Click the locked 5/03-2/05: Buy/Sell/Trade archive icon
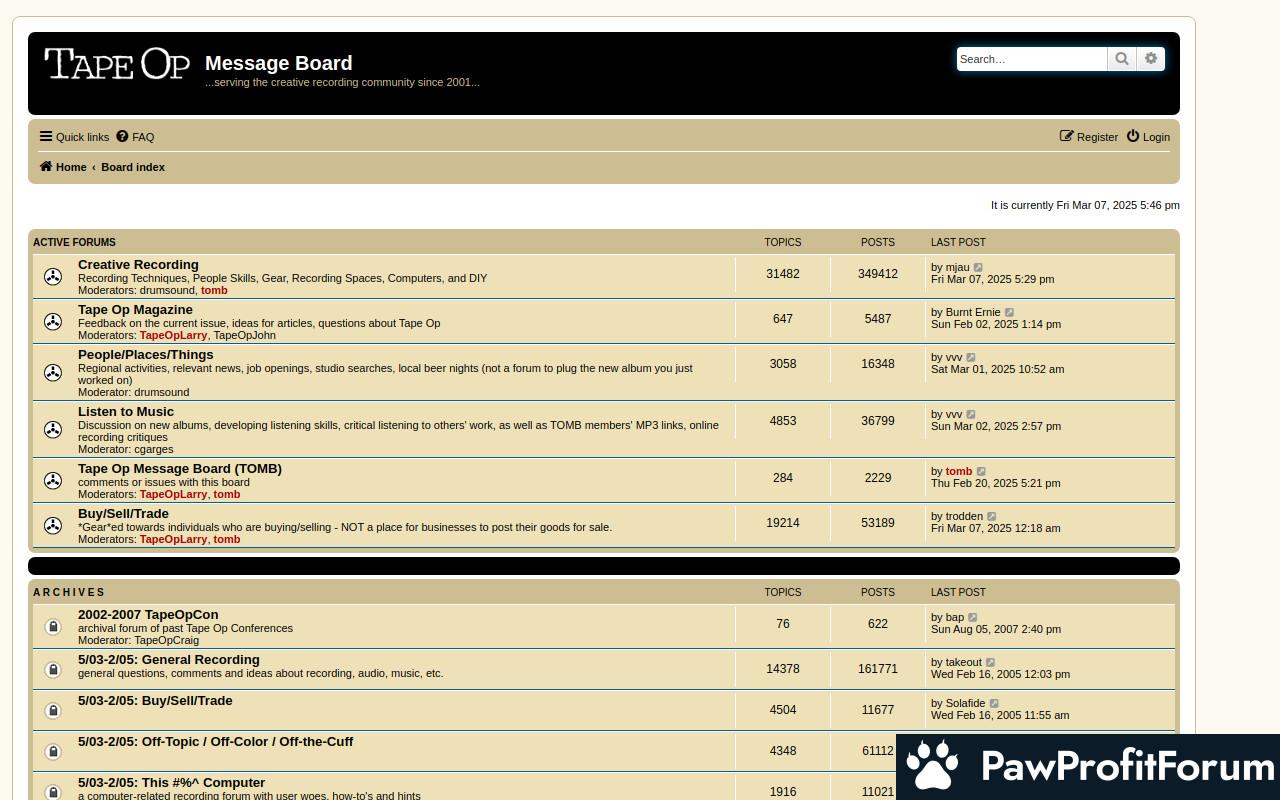Screen dimensions: 1280x800 [x=53, y=710]
